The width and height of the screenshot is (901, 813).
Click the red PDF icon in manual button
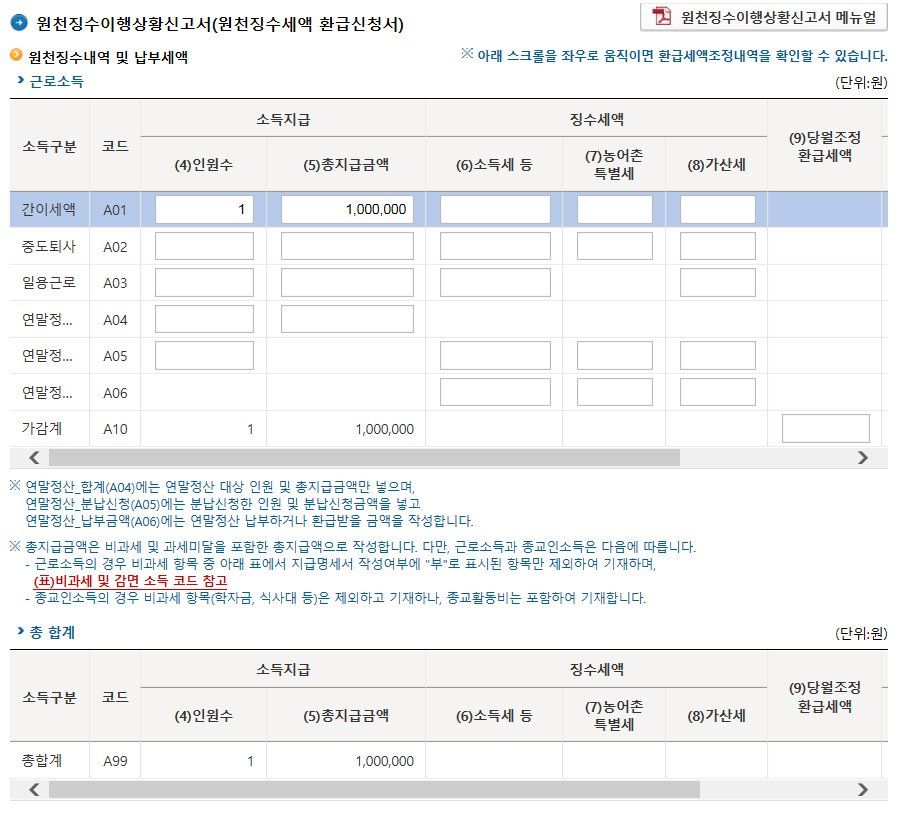(662, 17)
